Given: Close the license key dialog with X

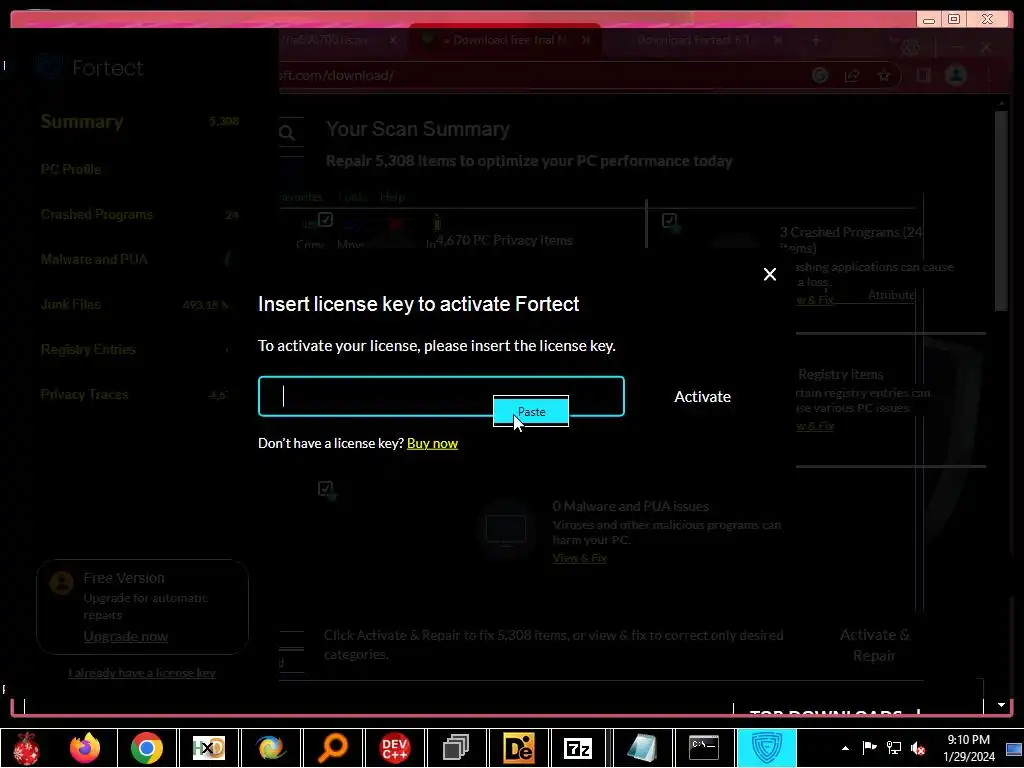Looking at the screenshot, I should click(x=770, y=274).
